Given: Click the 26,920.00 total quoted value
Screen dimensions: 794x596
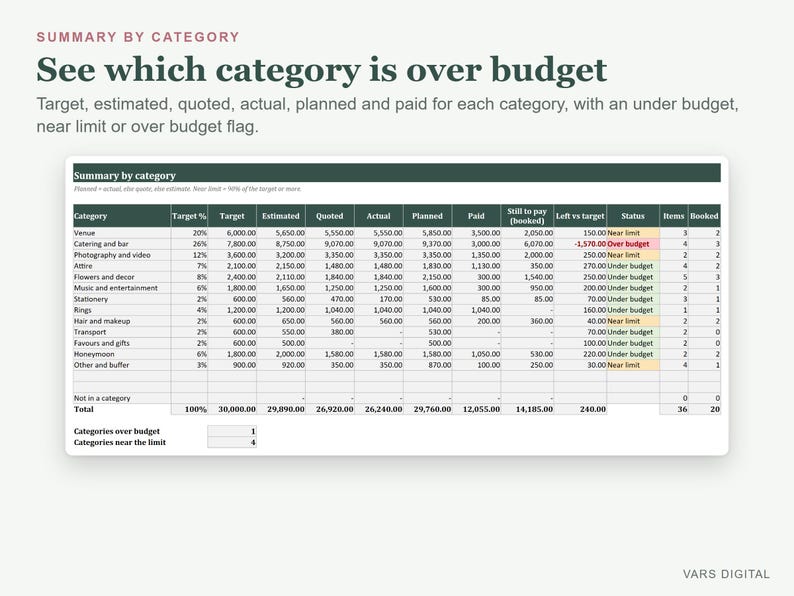Looking at the screenshot, I should [330, 409].
